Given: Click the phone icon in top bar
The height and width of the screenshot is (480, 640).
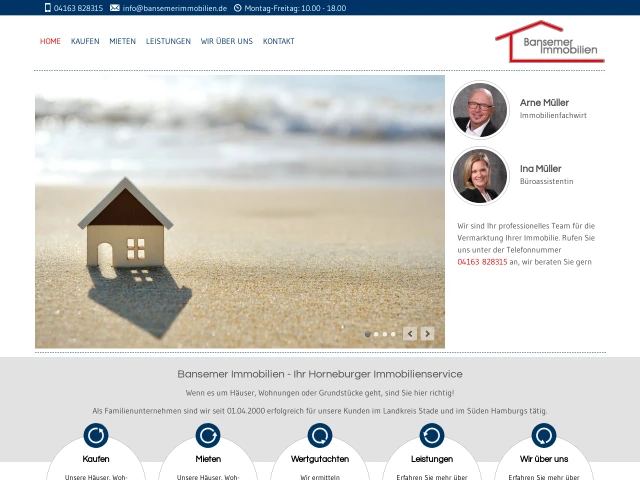Looking at the screenshot, I should coord(48,8).
